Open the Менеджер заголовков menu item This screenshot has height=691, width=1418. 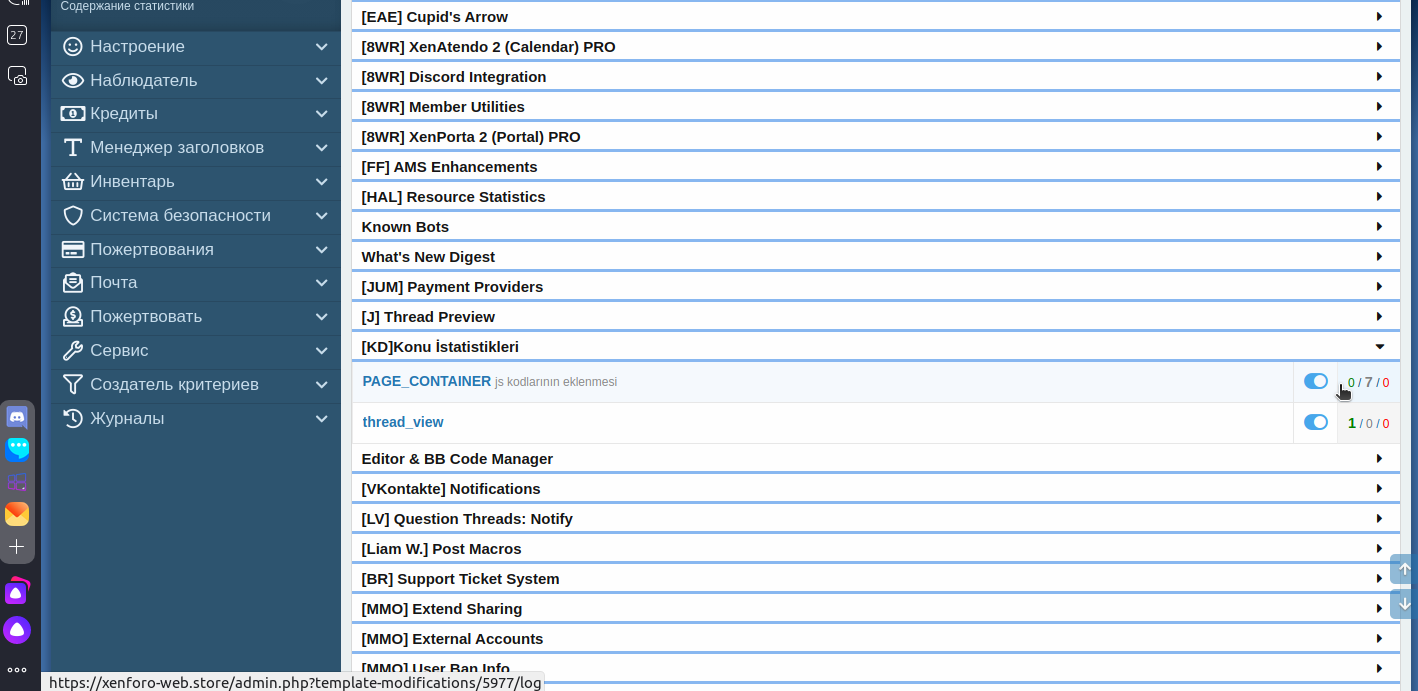(x=176, y=148)
